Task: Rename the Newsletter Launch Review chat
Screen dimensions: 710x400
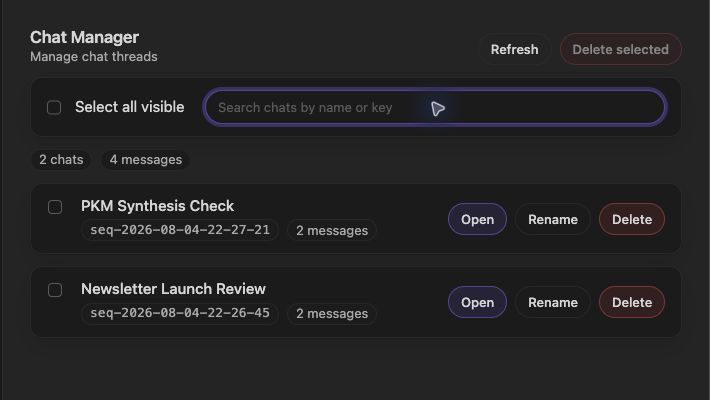Action: pyautogui.click(x=552, y=302)
